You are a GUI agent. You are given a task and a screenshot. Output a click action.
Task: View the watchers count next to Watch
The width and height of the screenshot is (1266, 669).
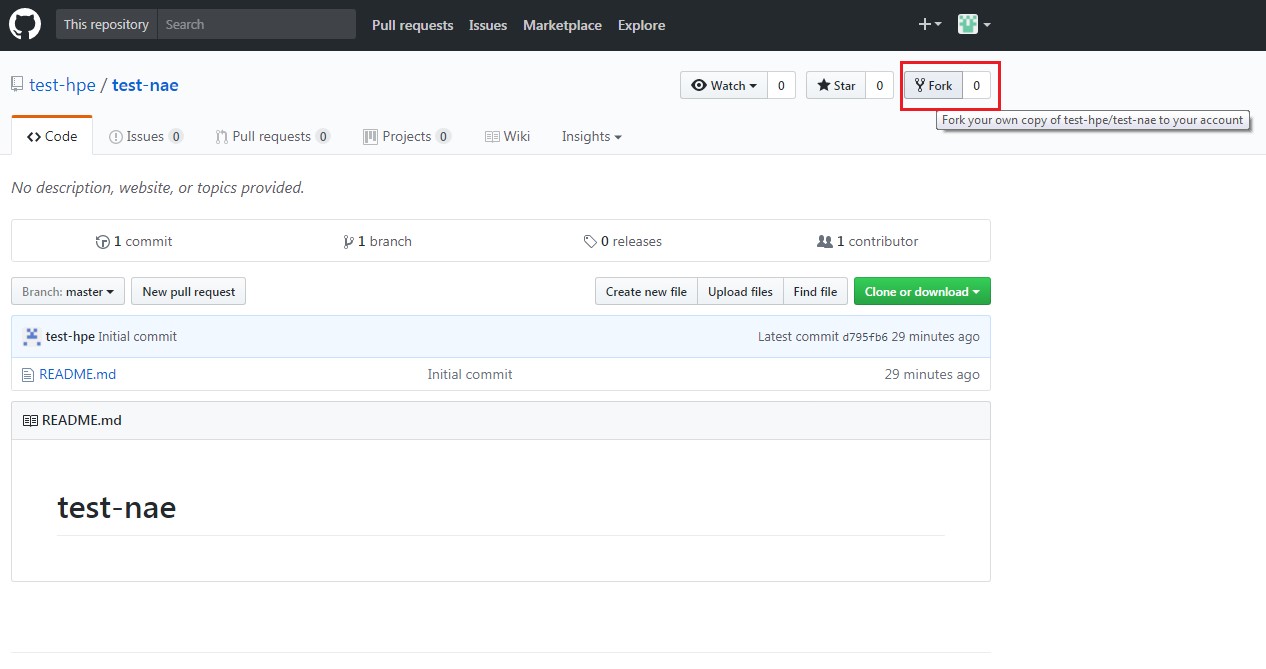(x=781, y=85)
